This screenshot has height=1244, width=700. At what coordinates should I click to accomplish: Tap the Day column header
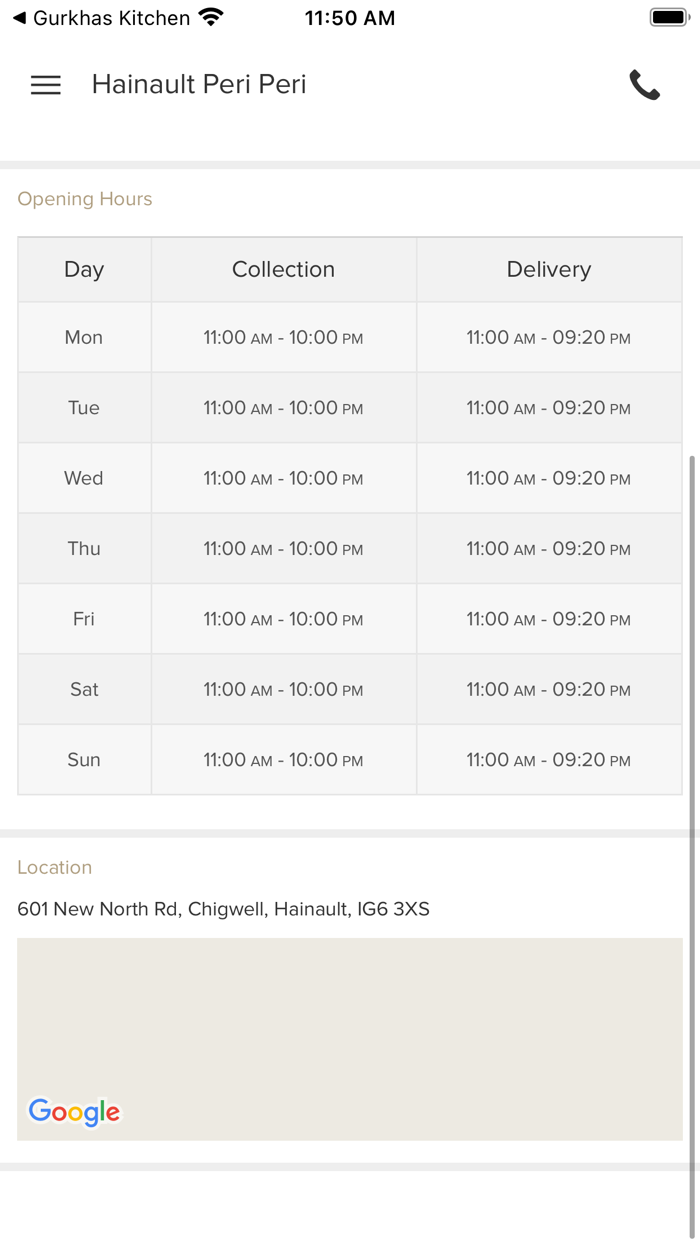point(84,270)
